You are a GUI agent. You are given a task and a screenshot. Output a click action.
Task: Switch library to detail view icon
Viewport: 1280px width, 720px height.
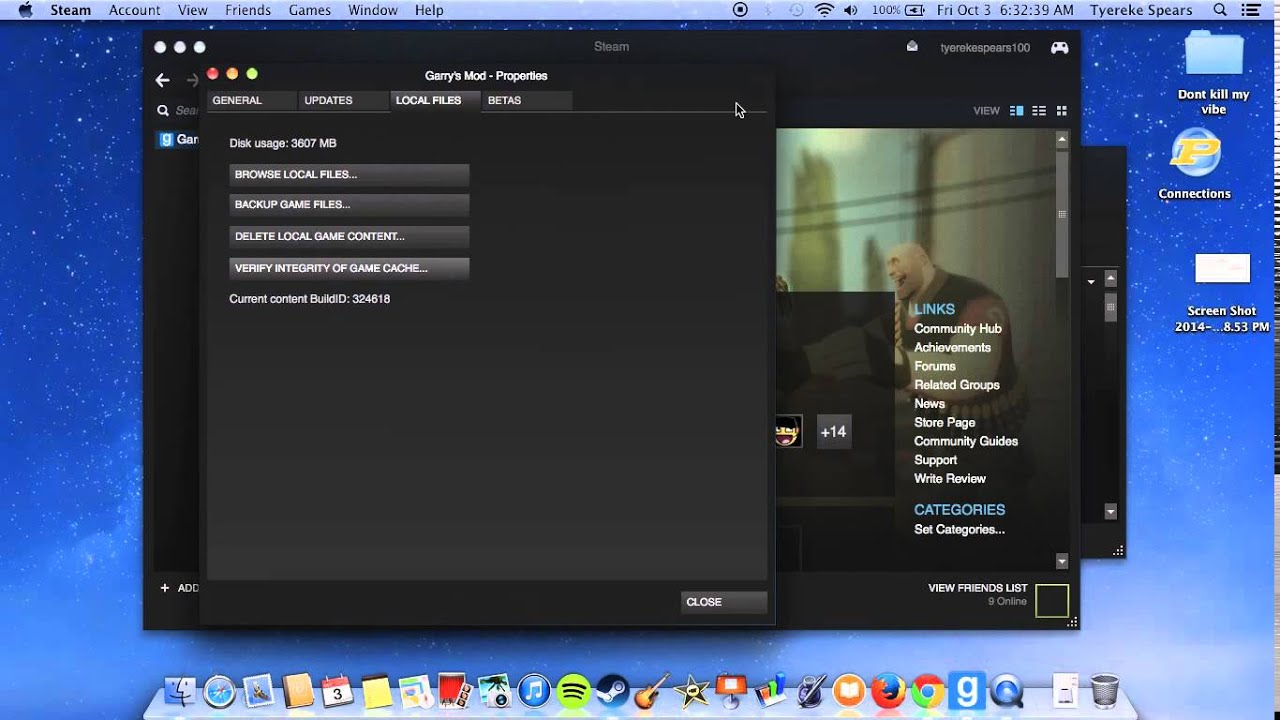(x=1017, y=111)
